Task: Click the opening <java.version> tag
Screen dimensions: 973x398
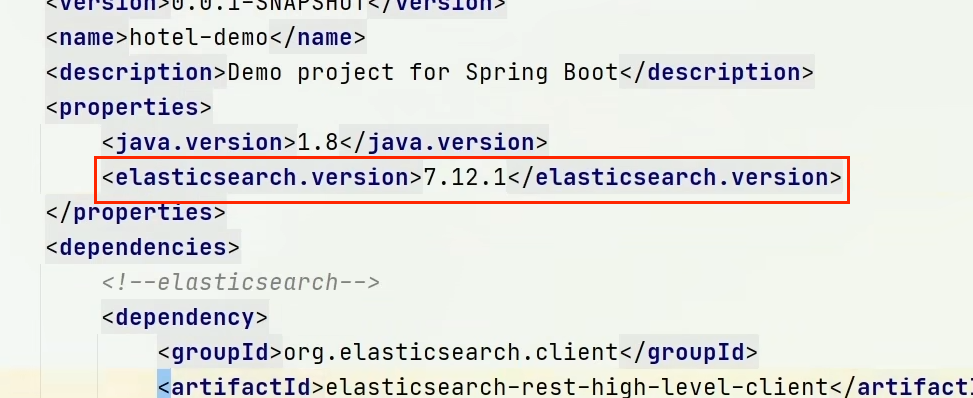Action: coord(199,143)
